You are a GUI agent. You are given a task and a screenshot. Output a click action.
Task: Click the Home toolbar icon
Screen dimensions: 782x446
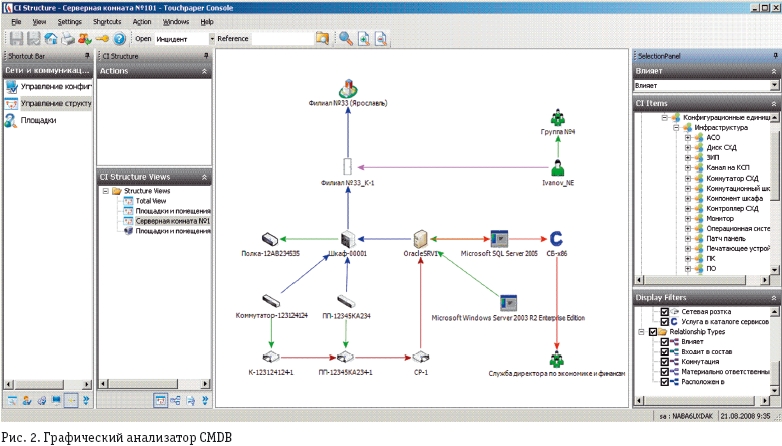51,39
